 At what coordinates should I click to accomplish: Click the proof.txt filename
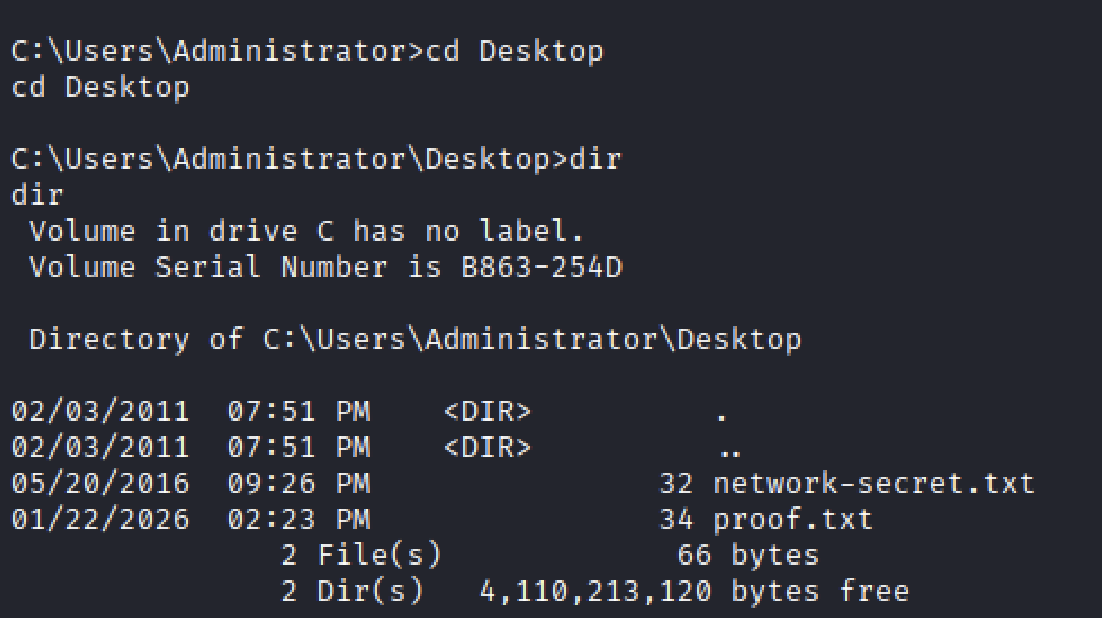tap(792, 520)
